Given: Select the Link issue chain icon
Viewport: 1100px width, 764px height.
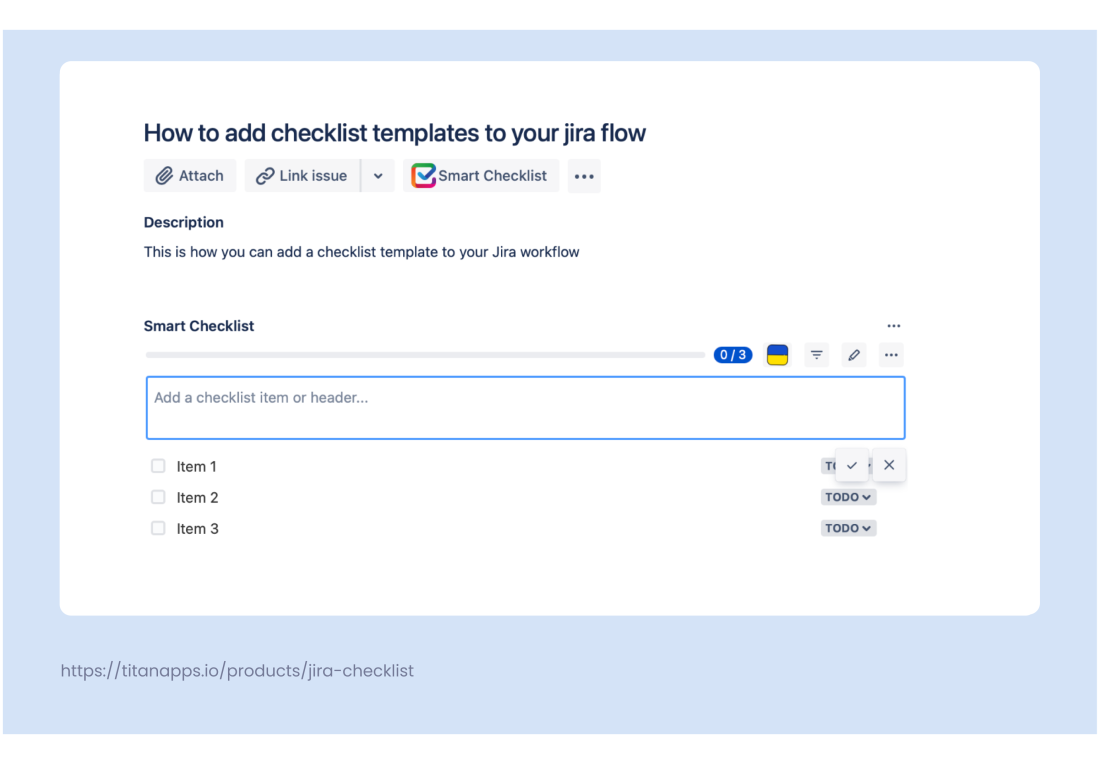Looking at the screenshot, I should point(265,175).
